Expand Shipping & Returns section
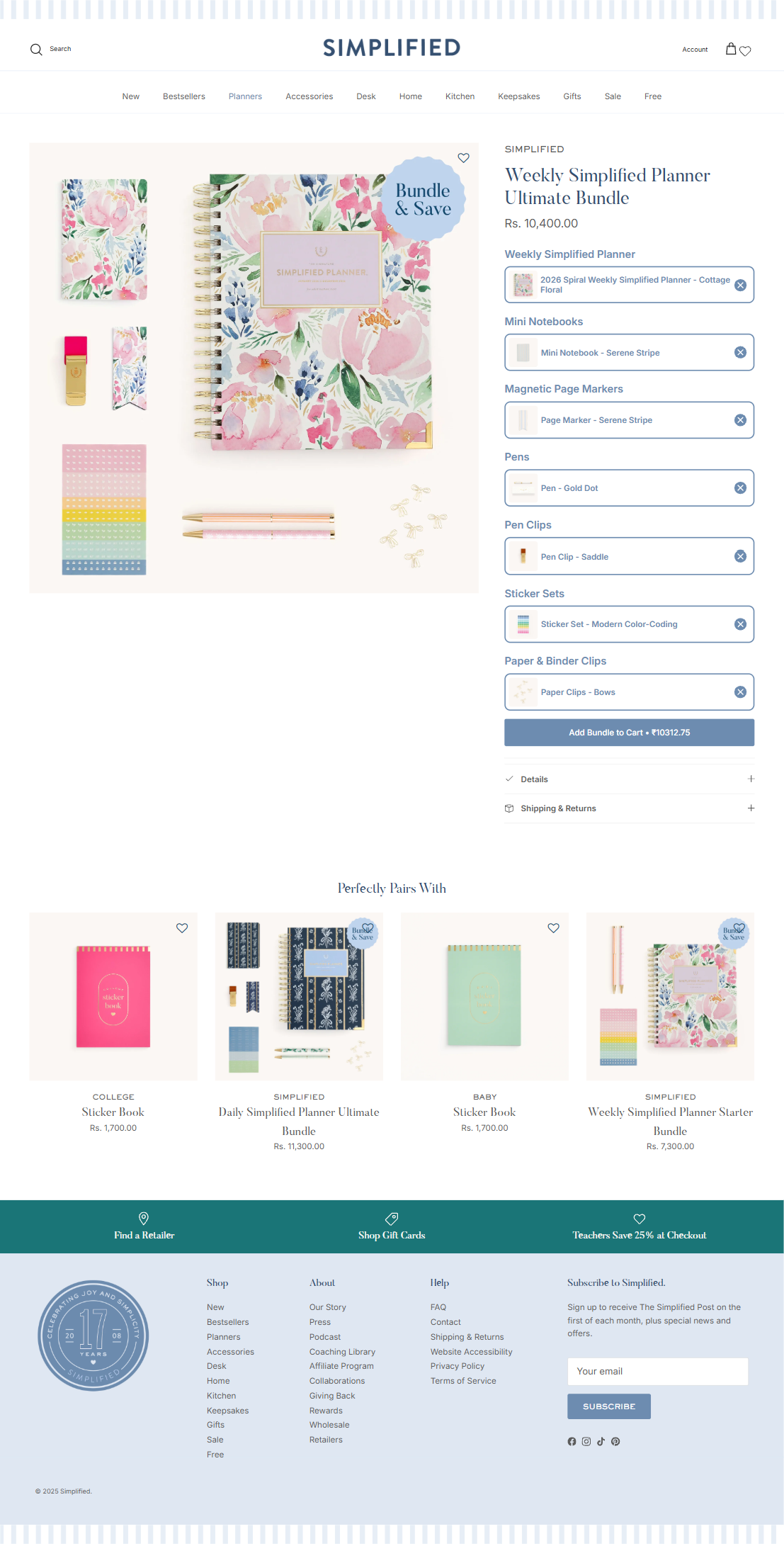 [x=629, y=808]
